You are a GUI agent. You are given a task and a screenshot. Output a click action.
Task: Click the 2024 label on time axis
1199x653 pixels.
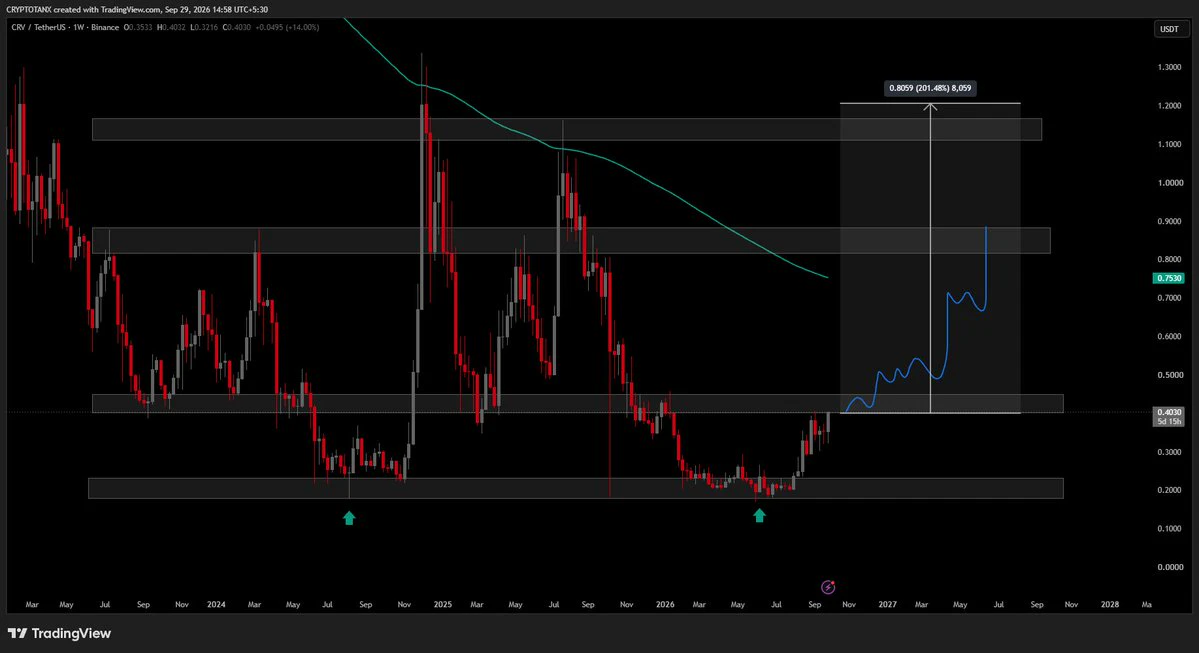tap(216, 604)
